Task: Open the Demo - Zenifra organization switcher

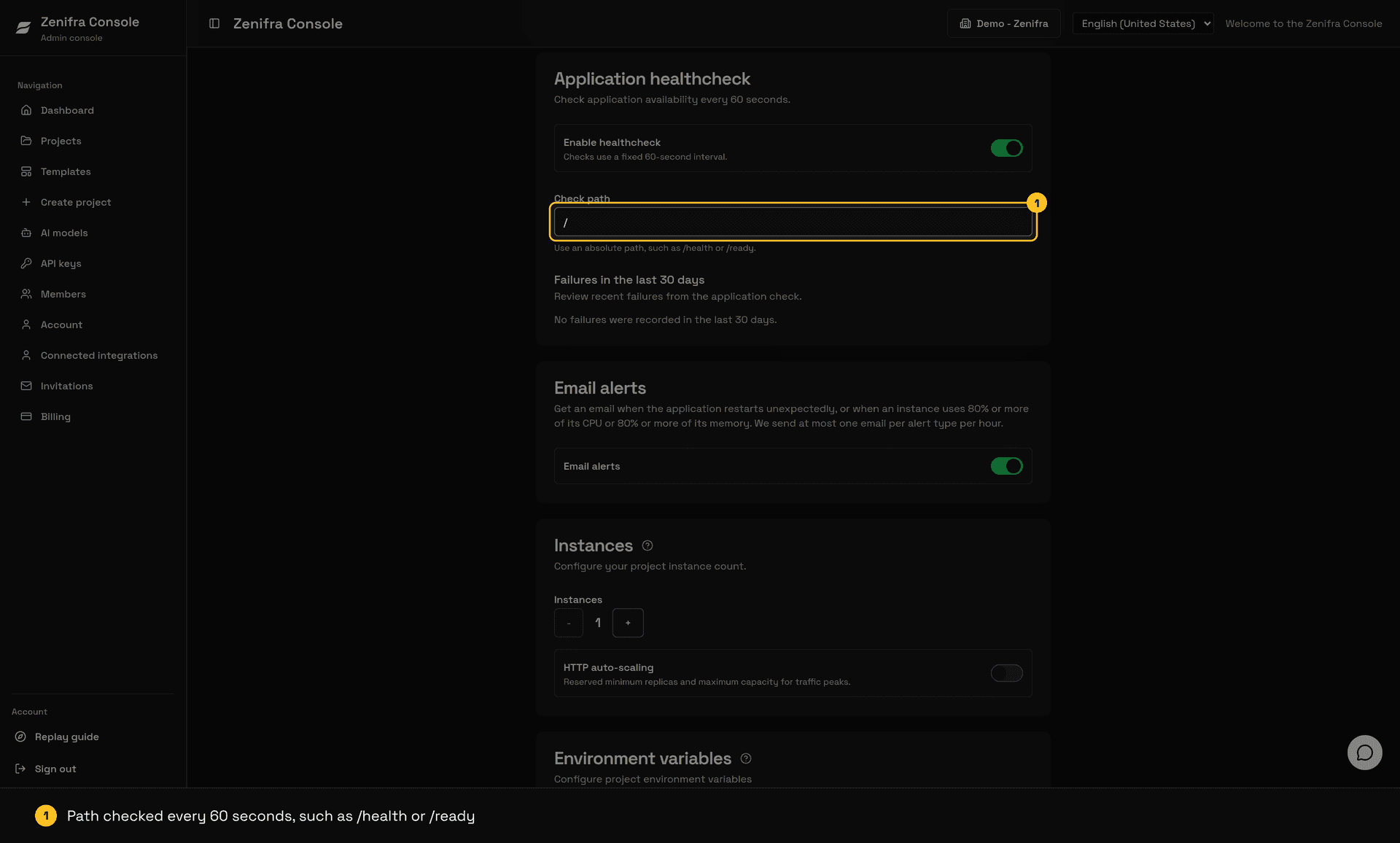Action: [x=1003, y=23]
